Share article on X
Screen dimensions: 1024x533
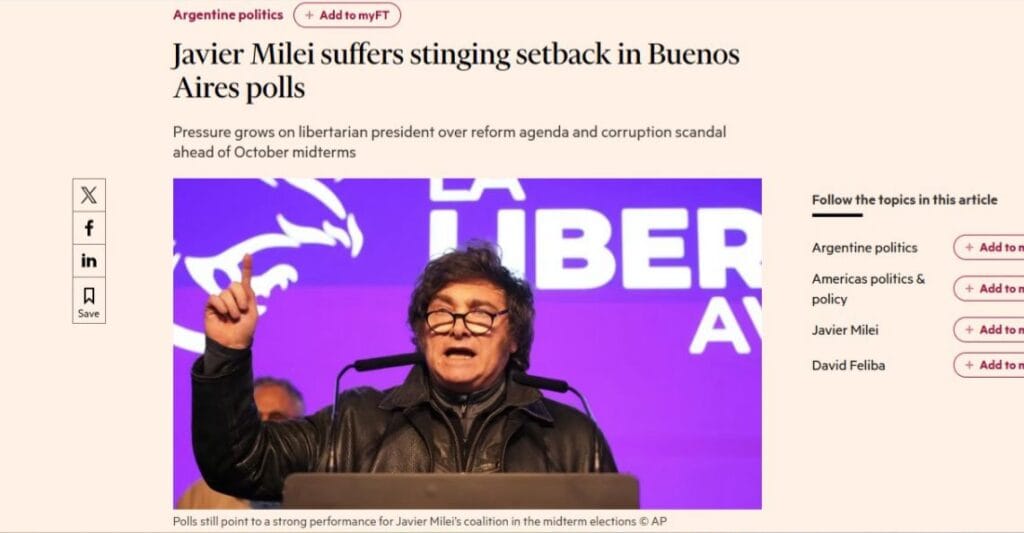pyautogui.click(x=89, y=195)
